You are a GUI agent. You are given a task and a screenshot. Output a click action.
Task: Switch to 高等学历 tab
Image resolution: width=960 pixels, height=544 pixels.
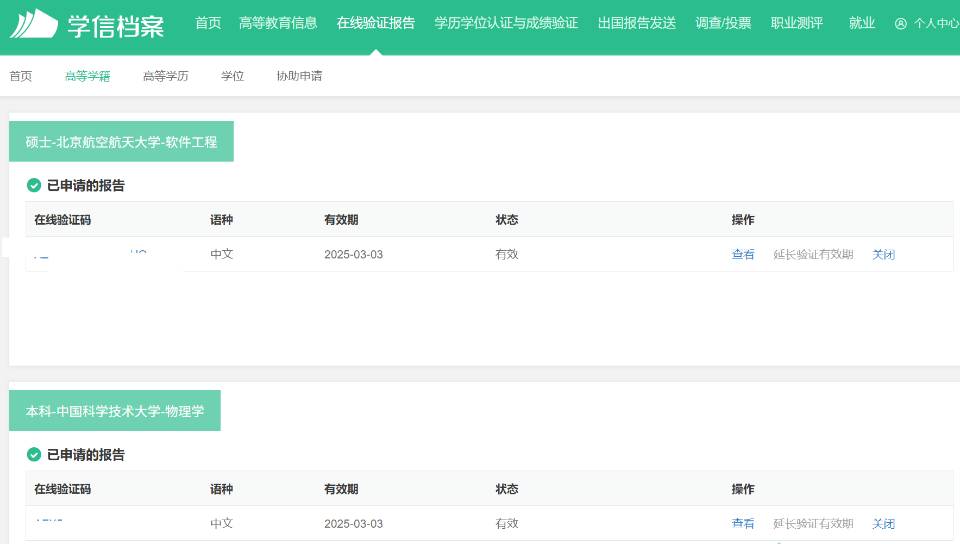pyautogui.click(x=165, y=76)
